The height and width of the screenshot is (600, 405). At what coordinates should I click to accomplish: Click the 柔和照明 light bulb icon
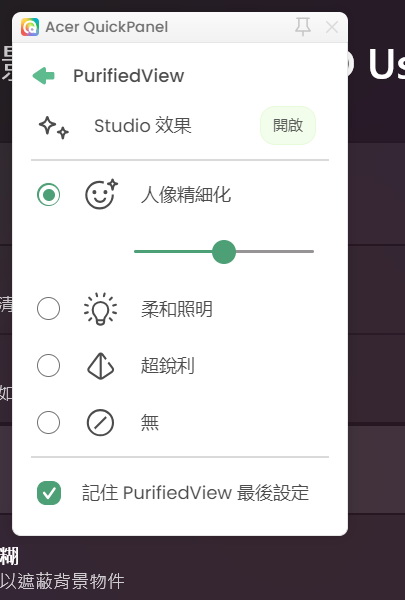click(x=100, y=309)
